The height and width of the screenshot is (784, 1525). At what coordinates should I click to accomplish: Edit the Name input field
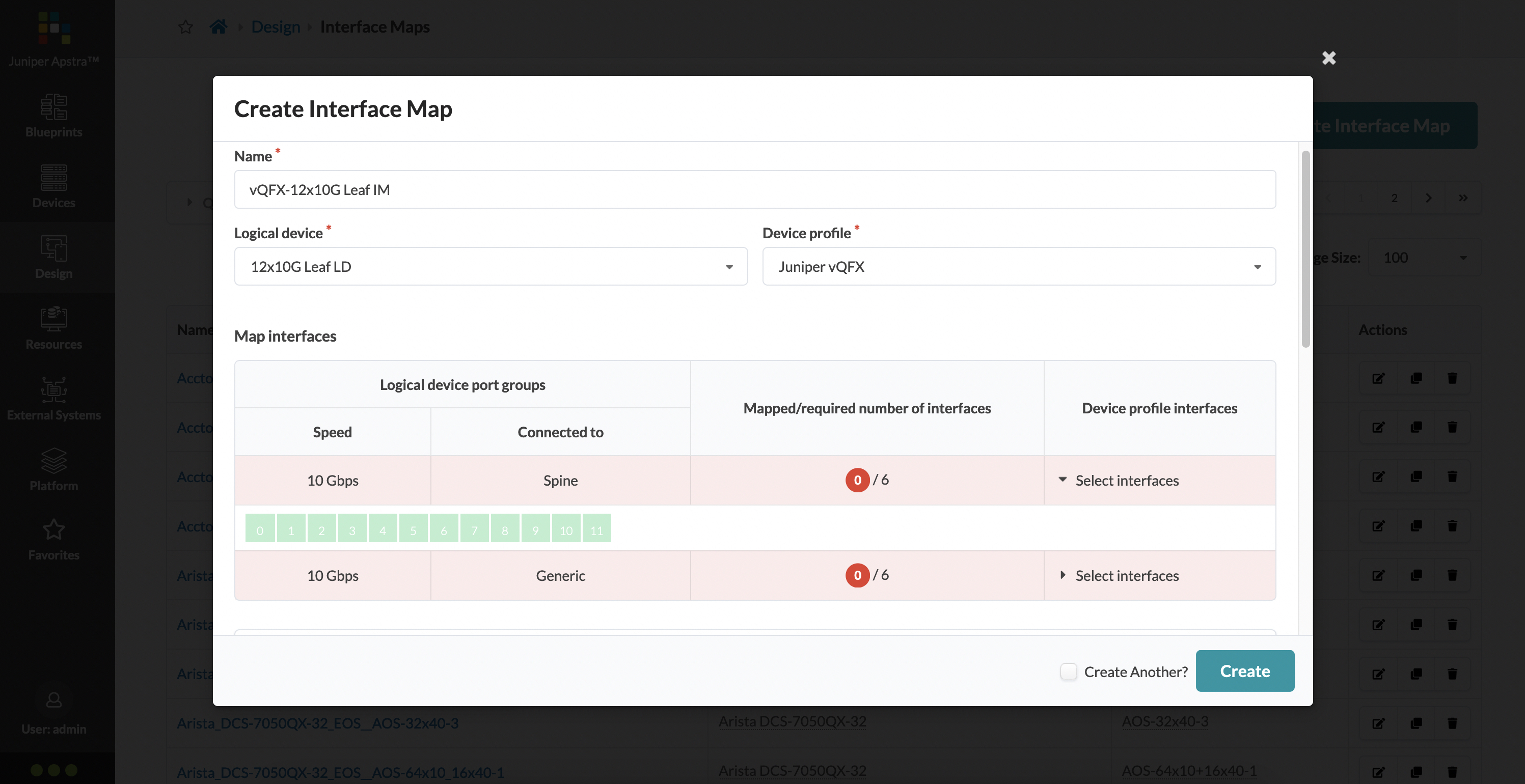(x=755, y=189)
